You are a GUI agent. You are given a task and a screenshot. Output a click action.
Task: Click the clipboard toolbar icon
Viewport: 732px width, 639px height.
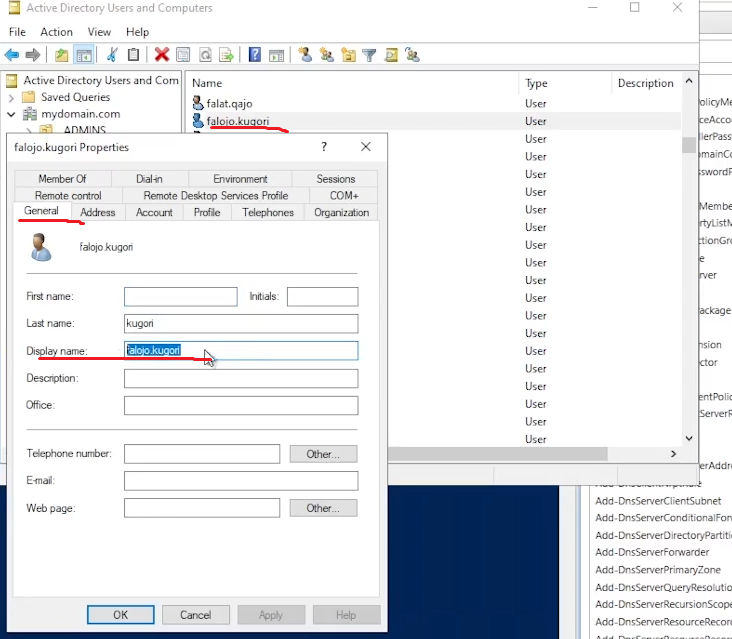click(x=134, y=55)
